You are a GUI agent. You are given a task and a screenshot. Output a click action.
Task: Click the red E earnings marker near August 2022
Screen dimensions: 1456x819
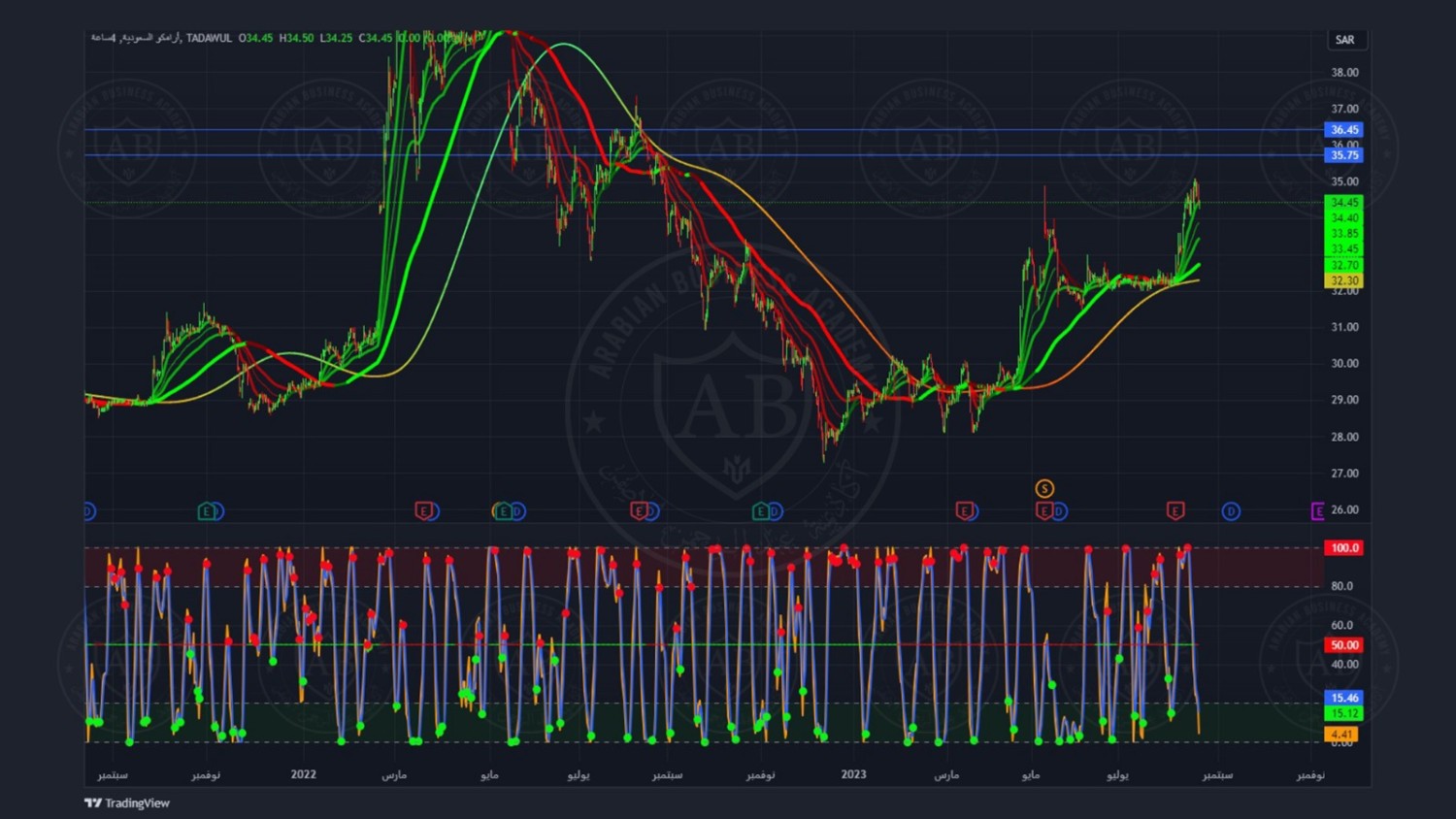(639, 510)
